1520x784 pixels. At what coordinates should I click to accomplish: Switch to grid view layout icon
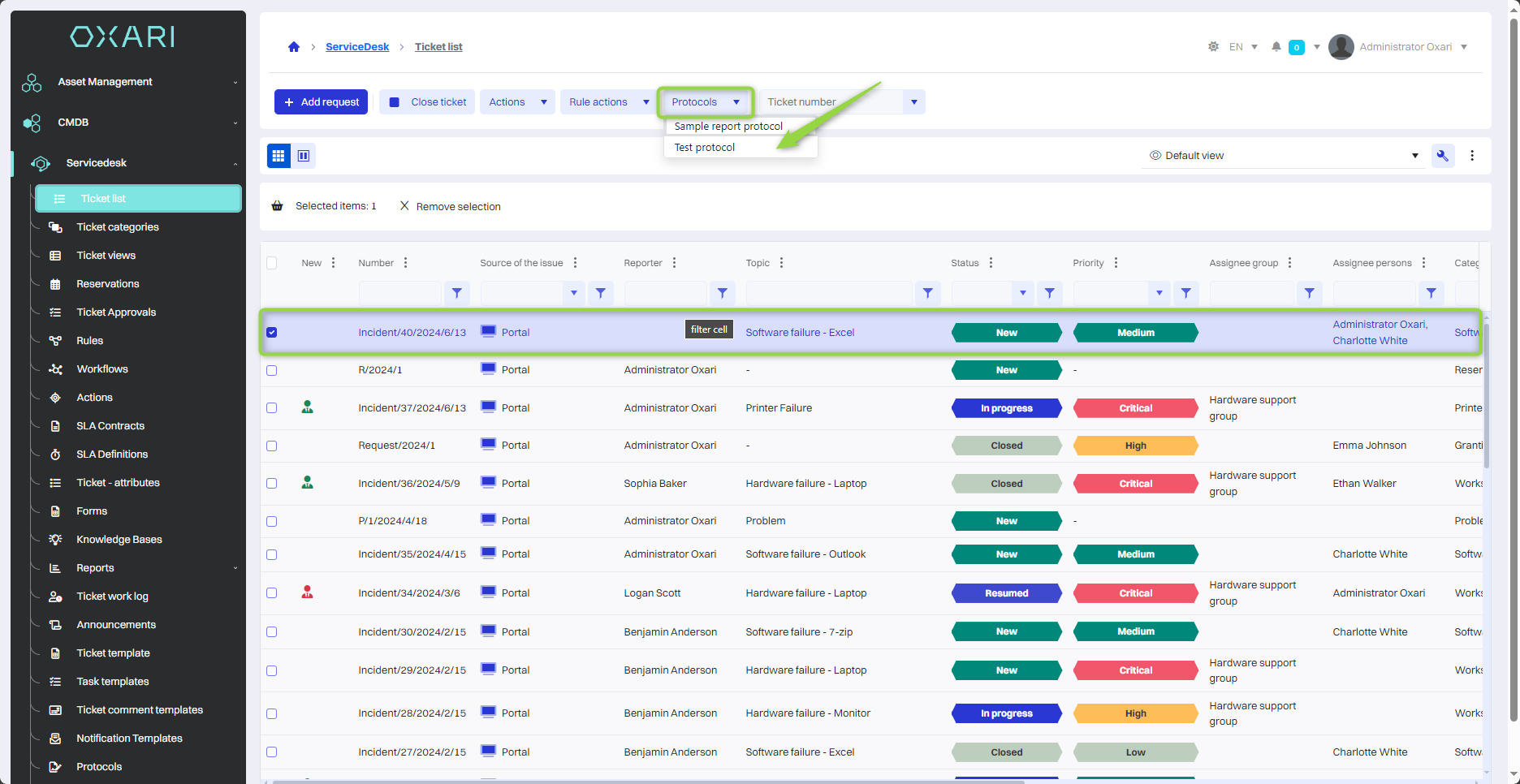(x=279, y=156)
